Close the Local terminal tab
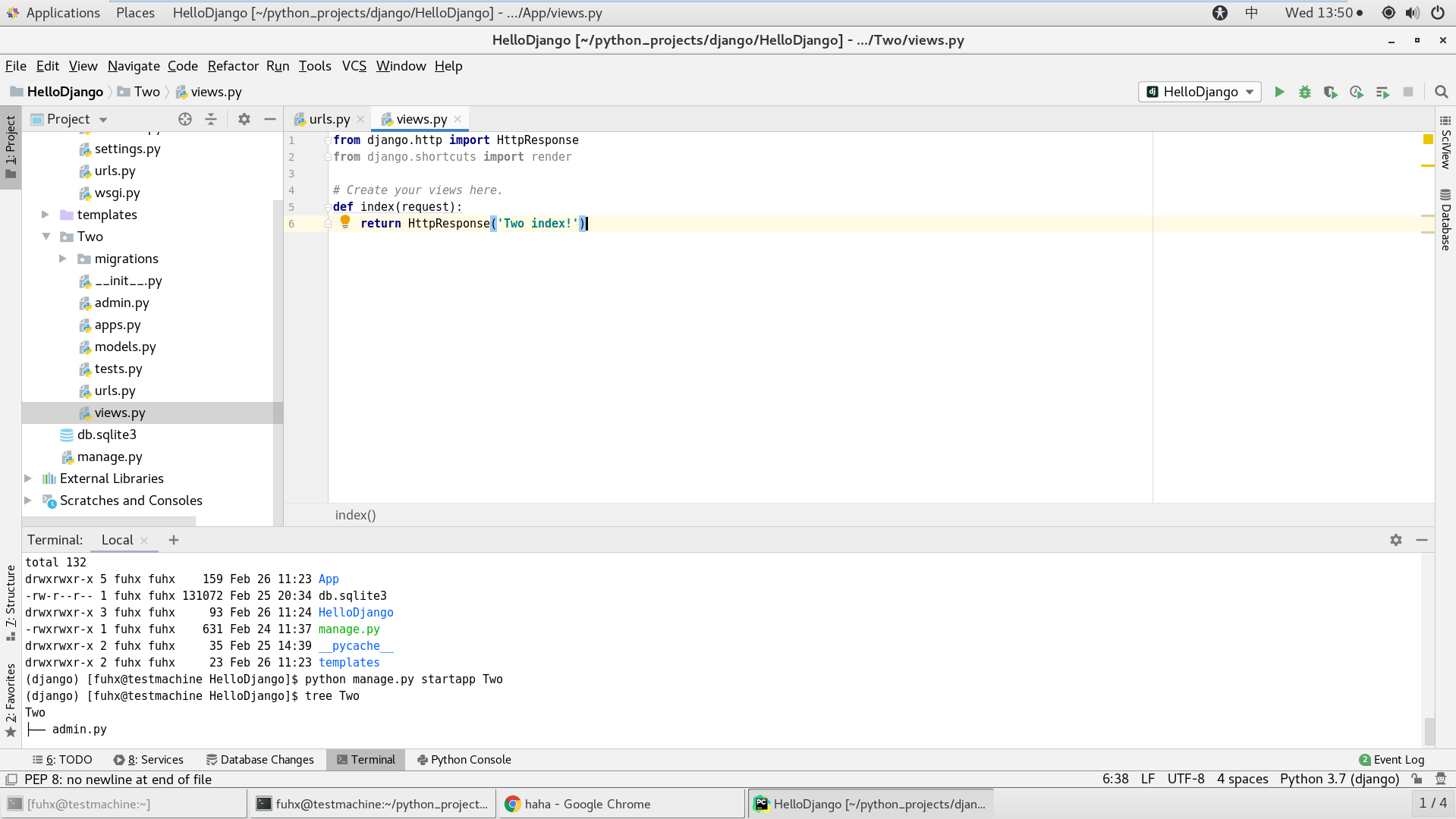The image size is (1456, 819). 144,541
